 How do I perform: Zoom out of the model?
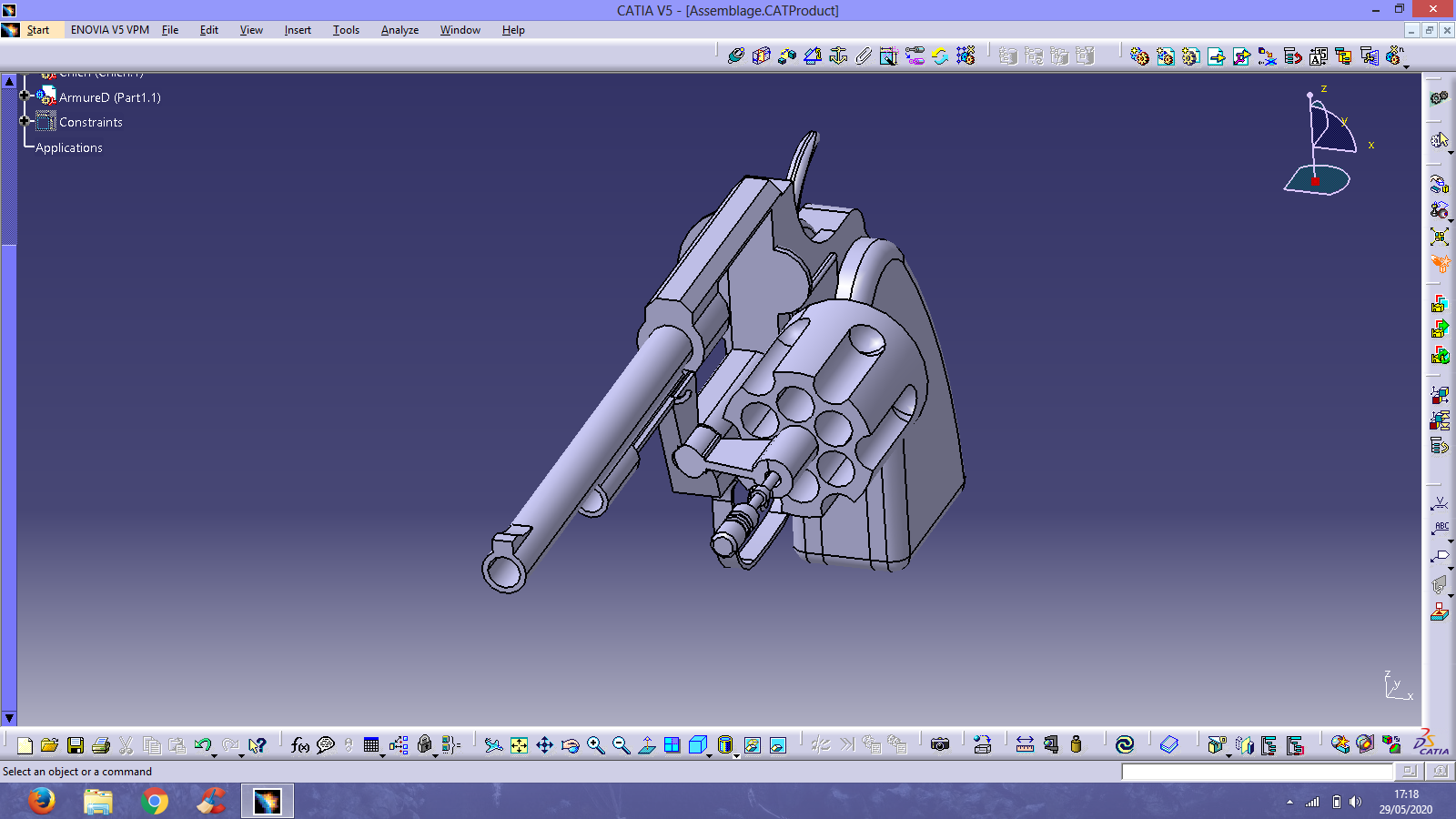pos(621,745)
